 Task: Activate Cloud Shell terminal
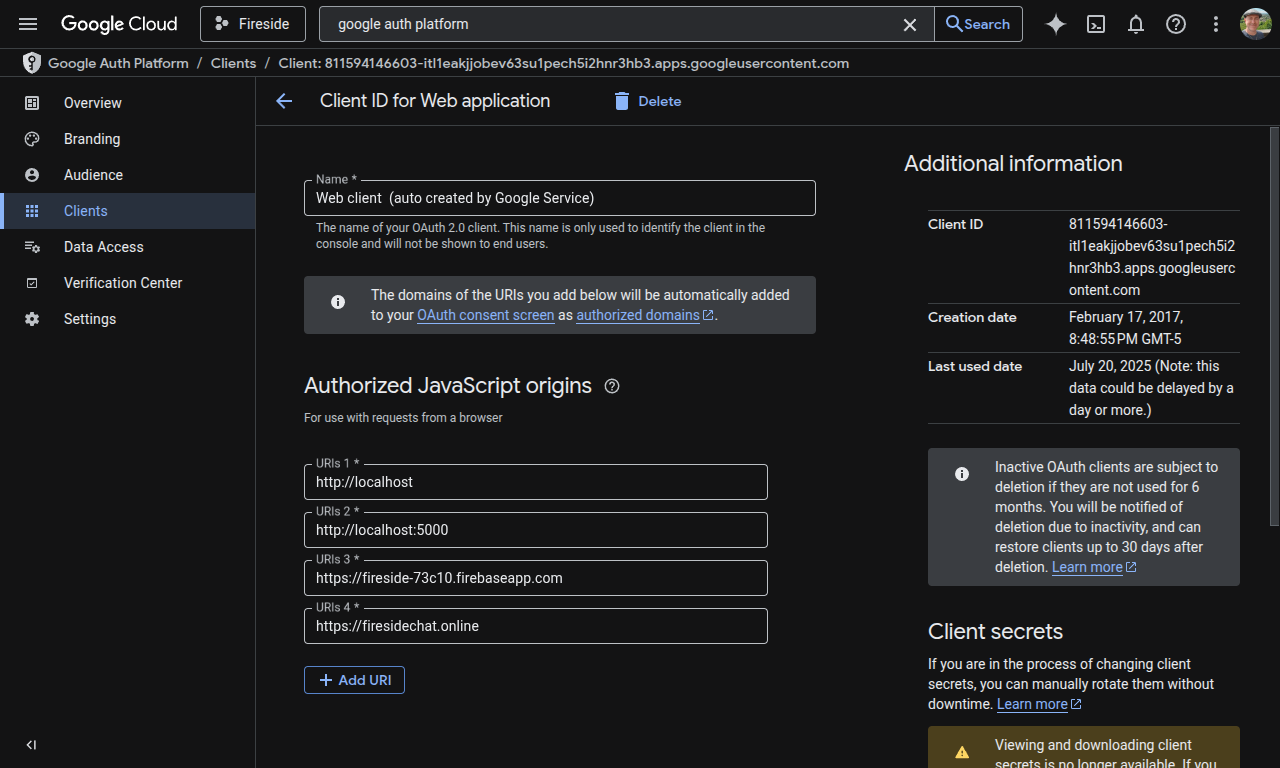(x=1096, y=24)
